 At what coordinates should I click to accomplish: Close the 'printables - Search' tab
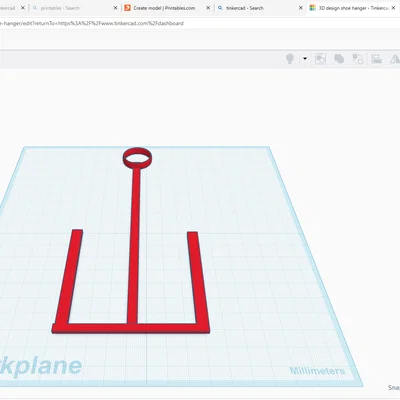click(x=115, y=8)
